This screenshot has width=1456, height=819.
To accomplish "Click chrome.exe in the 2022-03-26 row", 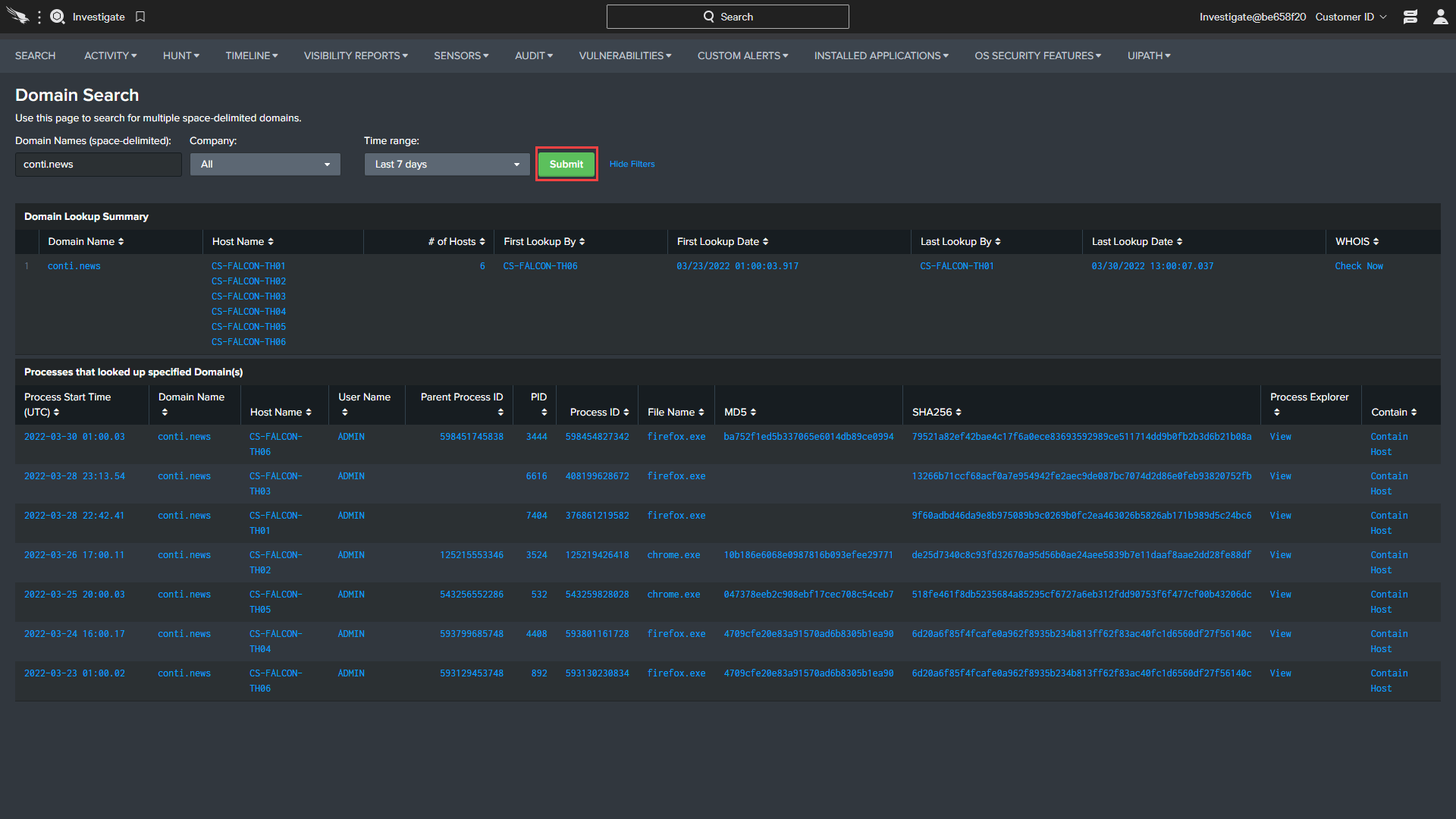I will 673,555.
